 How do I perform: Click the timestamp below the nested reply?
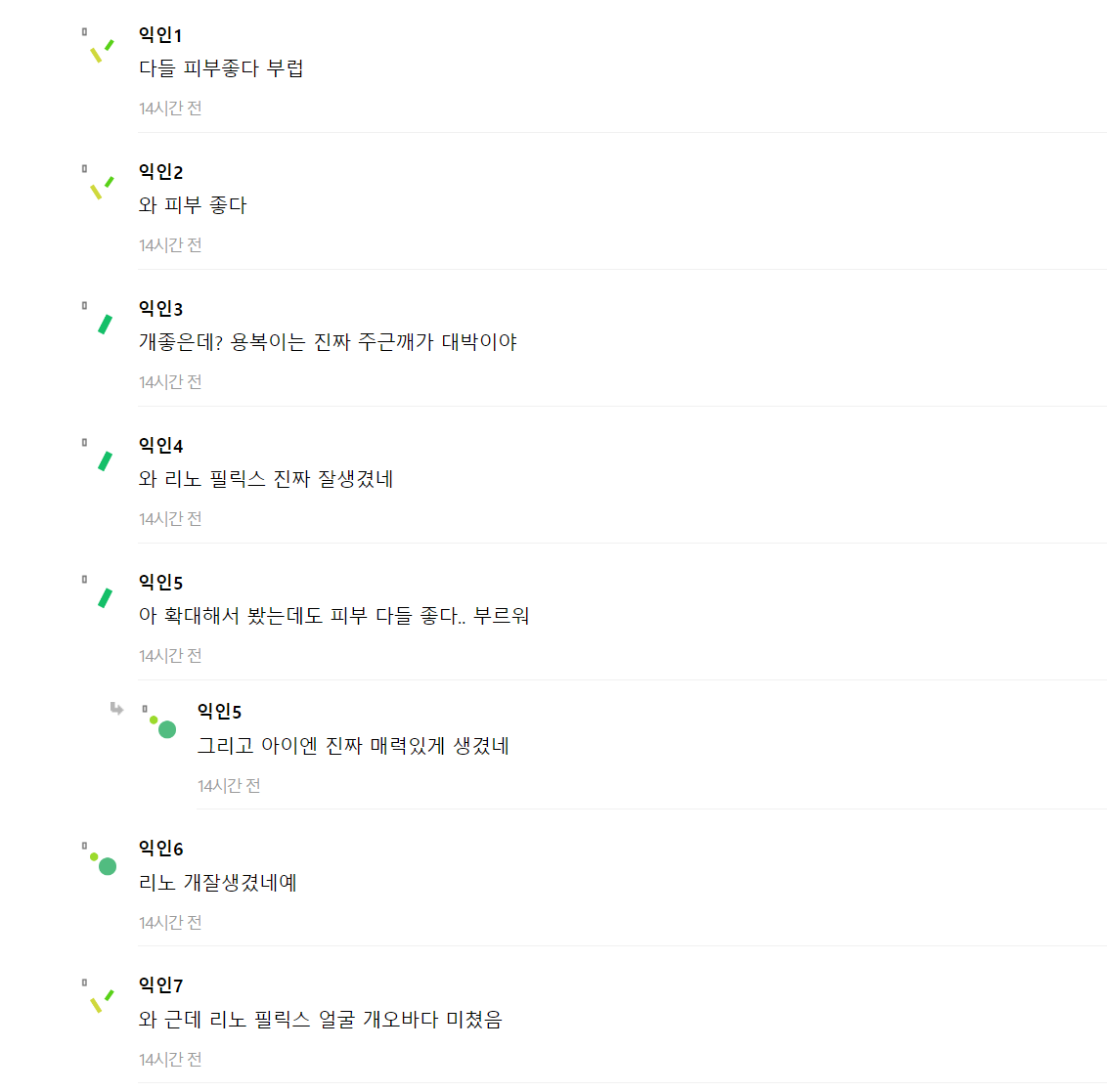229,786
